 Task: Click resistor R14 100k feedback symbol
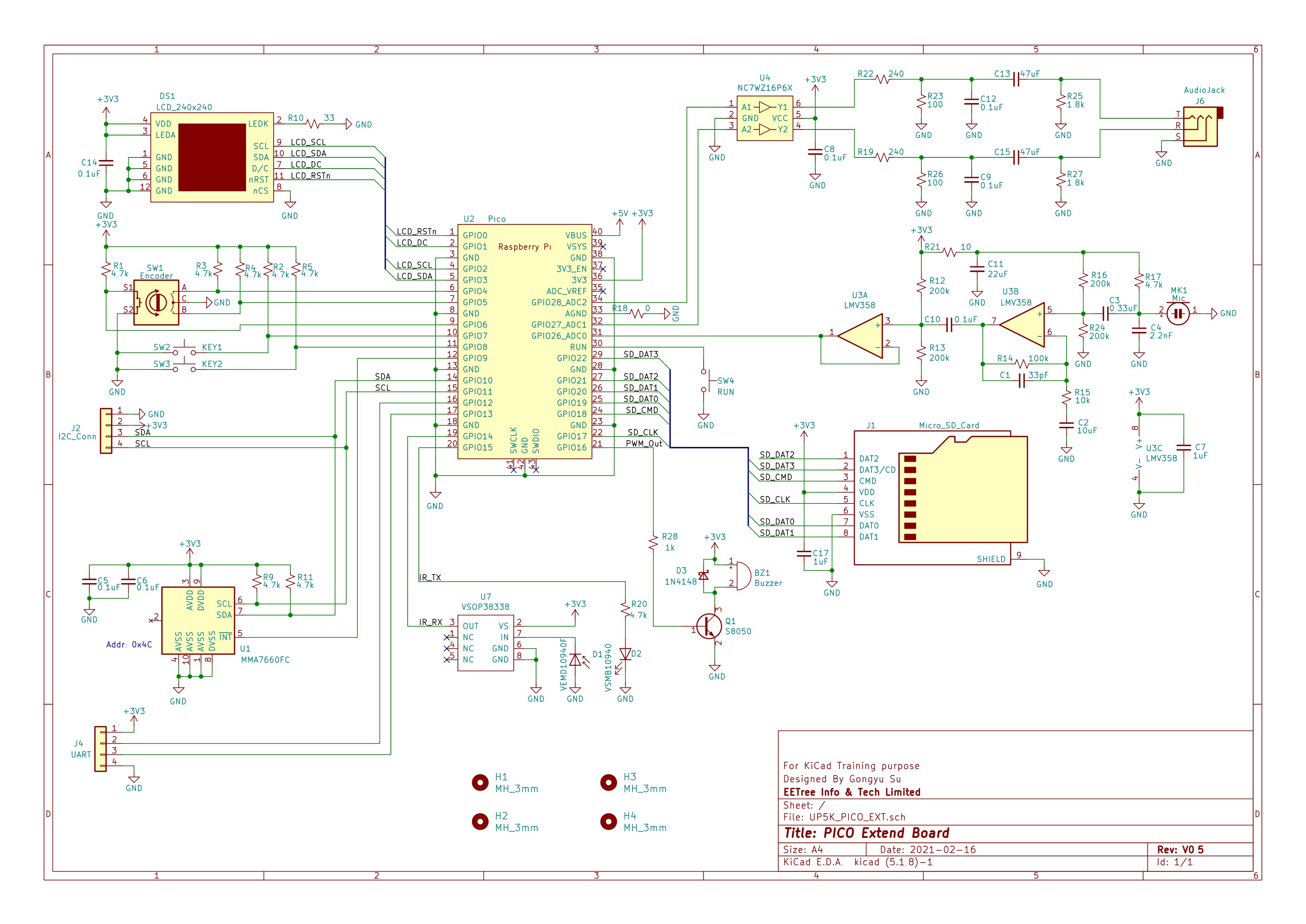click(x=1022, y=364)
